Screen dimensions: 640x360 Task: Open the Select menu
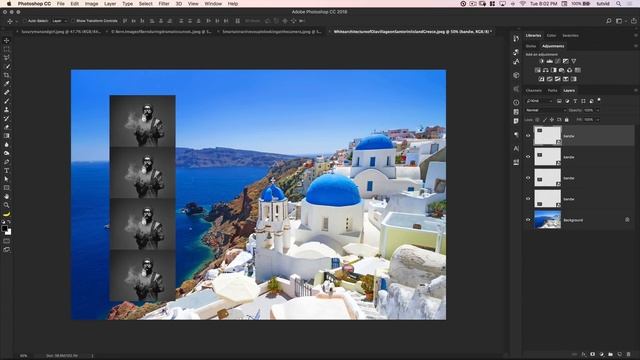[145, 4]
